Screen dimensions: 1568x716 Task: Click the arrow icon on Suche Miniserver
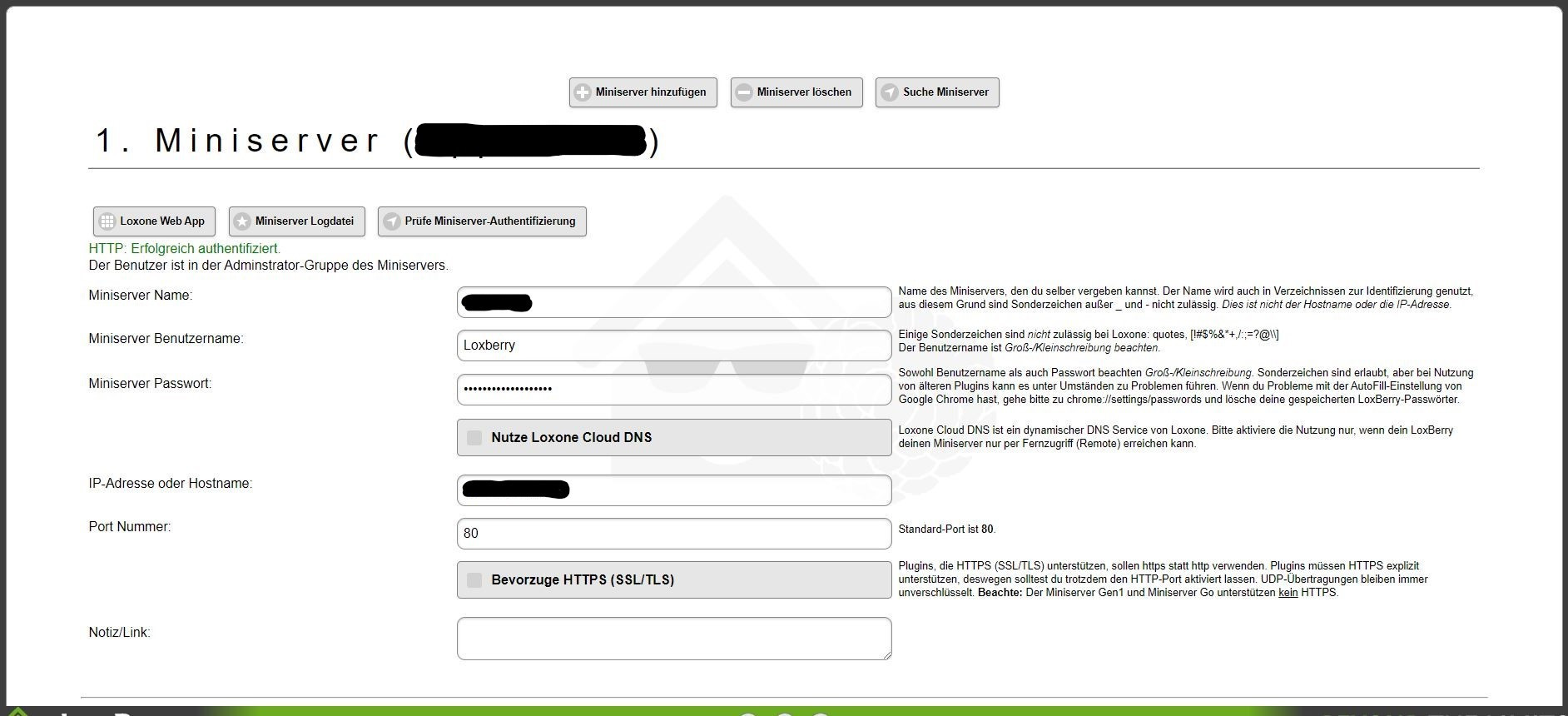[890, 92]
